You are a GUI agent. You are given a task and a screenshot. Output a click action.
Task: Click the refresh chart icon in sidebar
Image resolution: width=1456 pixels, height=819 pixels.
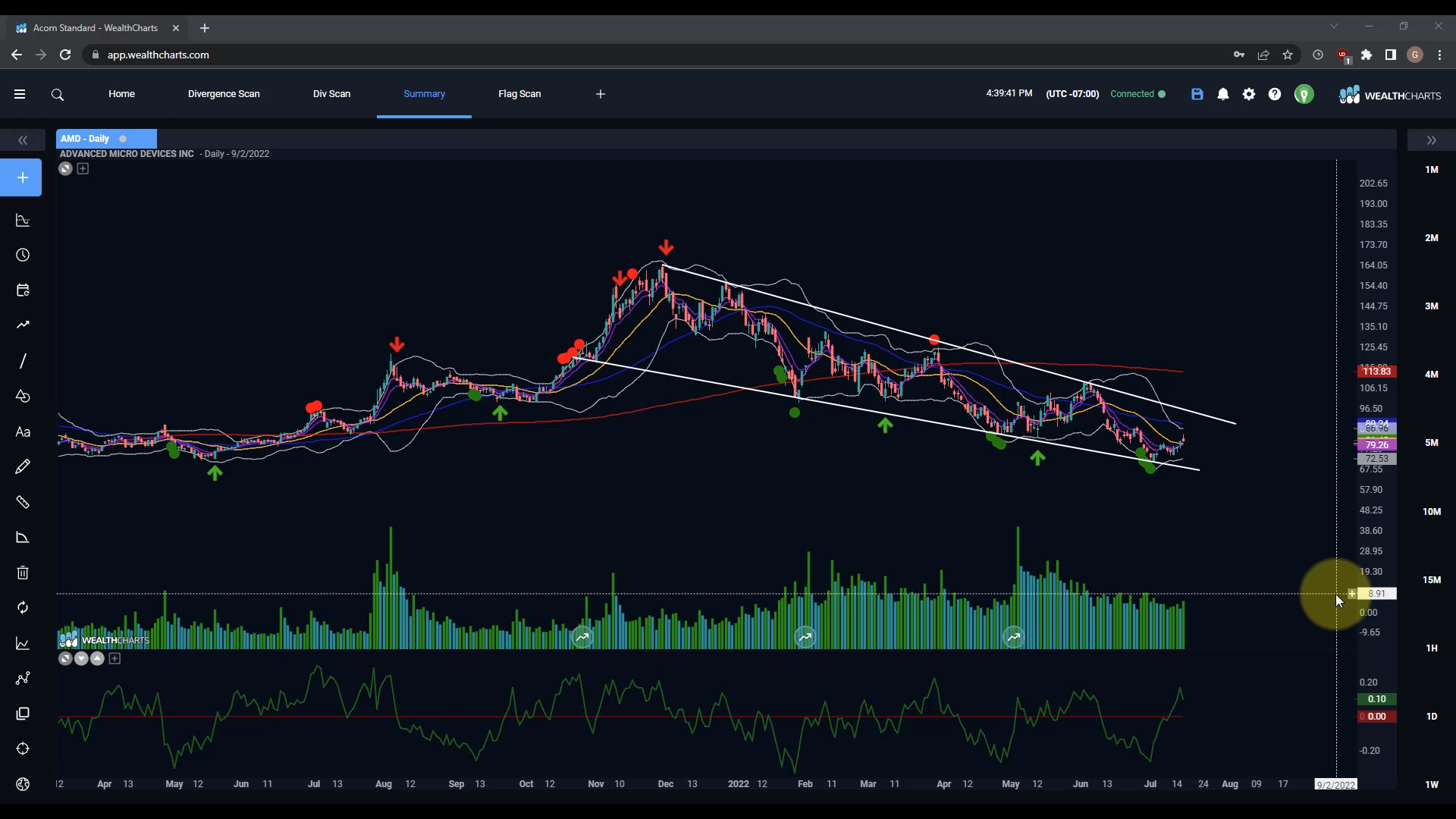point(23,608)
